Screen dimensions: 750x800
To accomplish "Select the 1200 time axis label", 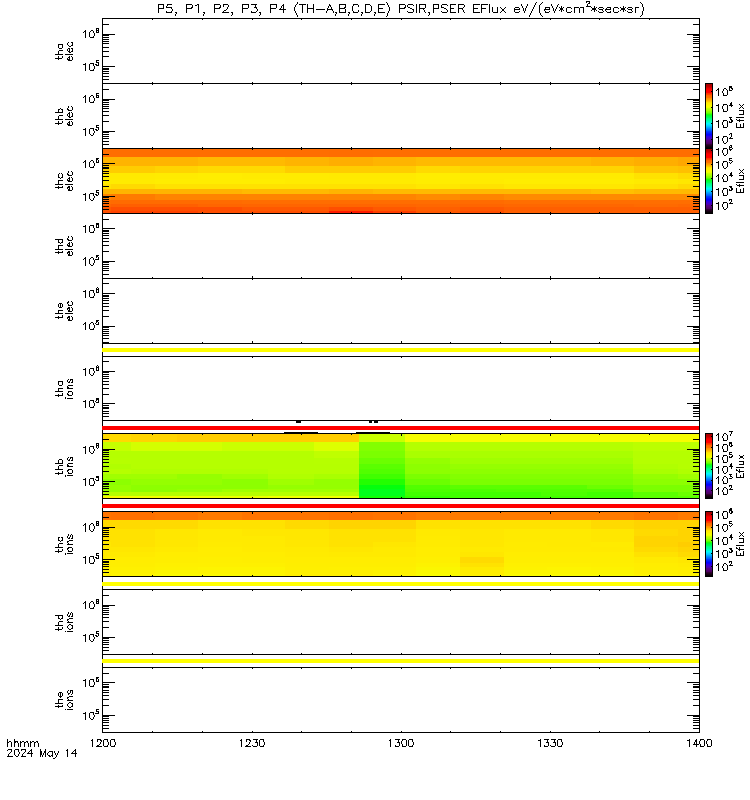I will coord(103,743).
